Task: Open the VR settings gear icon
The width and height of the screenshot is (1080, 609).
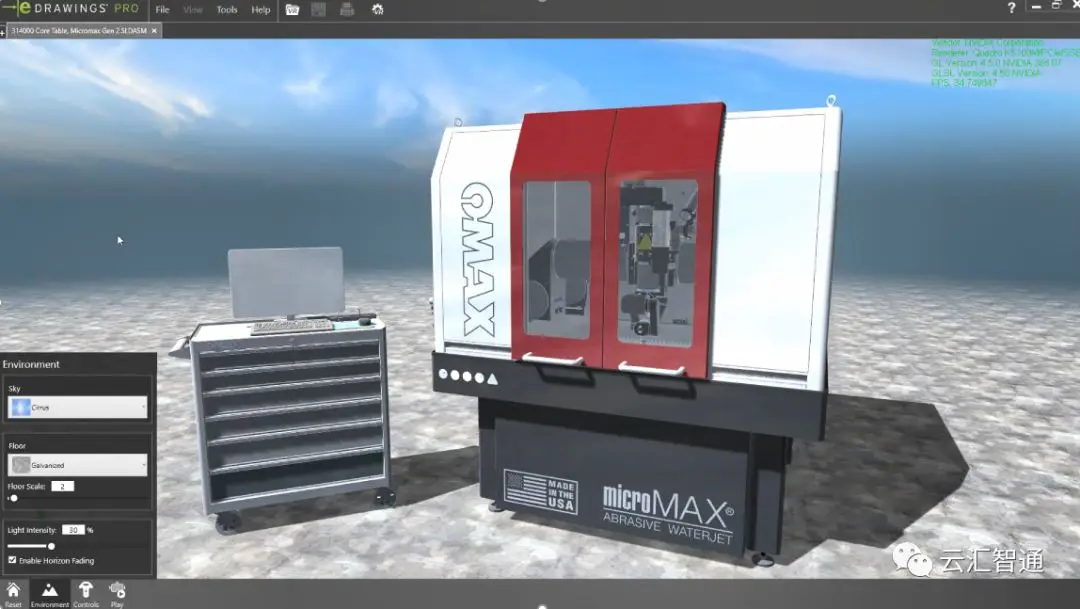Action: (x=377, y=10)
